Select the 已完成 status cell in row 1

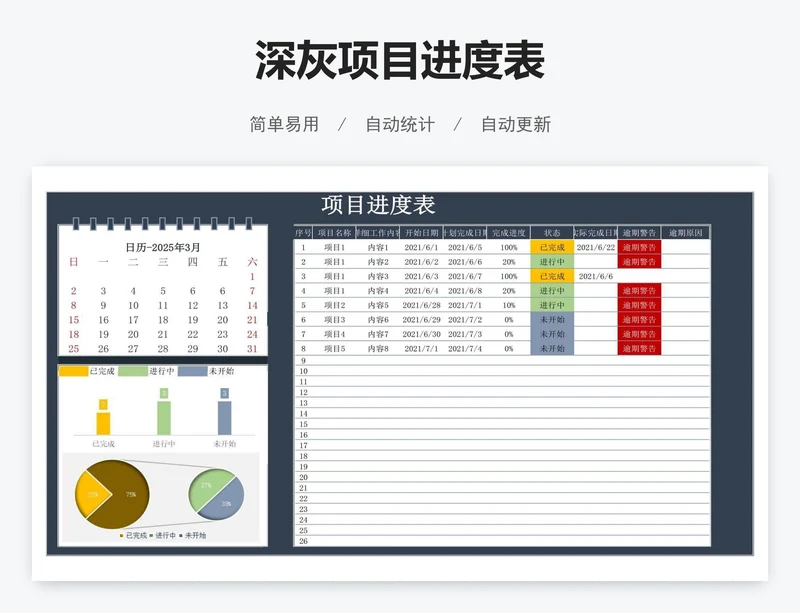[552, 248]
